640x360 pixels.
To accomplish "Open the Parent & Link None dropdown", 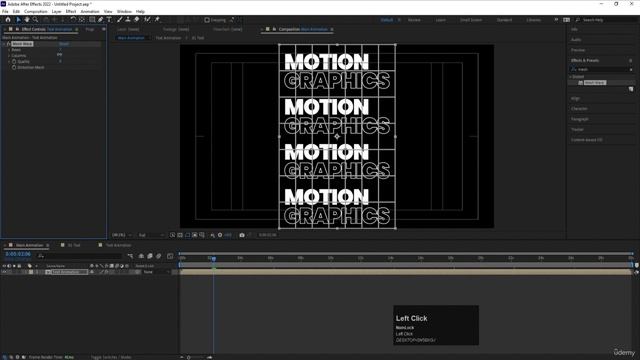I will [x=156, y=272].
